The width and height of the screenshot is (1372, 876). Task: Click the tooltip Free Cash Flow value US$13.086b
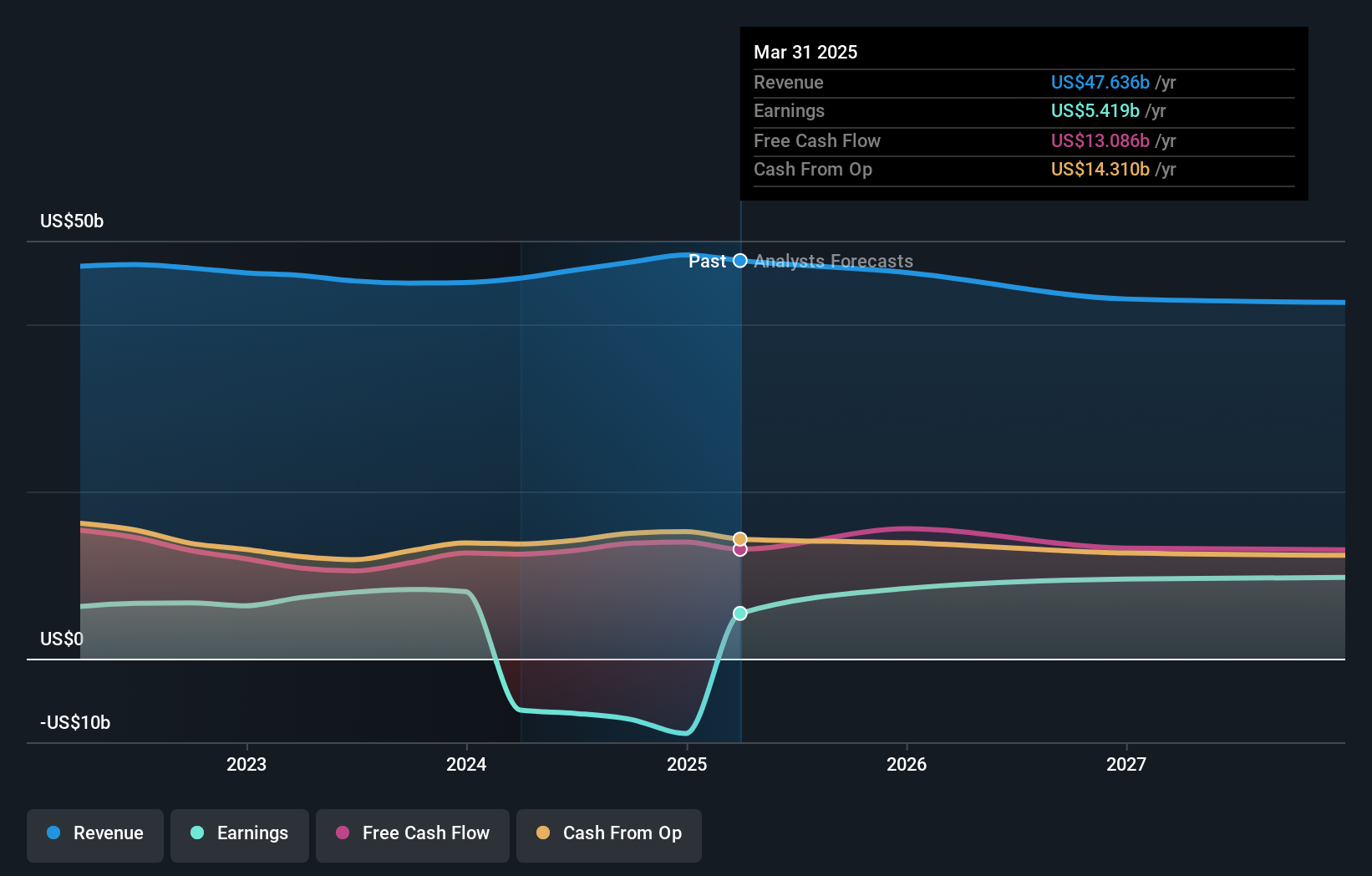click(1100, 140)
